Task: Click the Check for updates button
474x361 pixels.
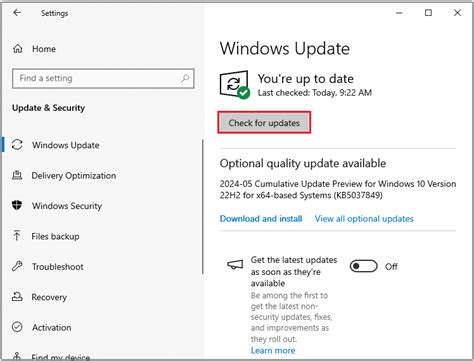Action: [264, 123]
